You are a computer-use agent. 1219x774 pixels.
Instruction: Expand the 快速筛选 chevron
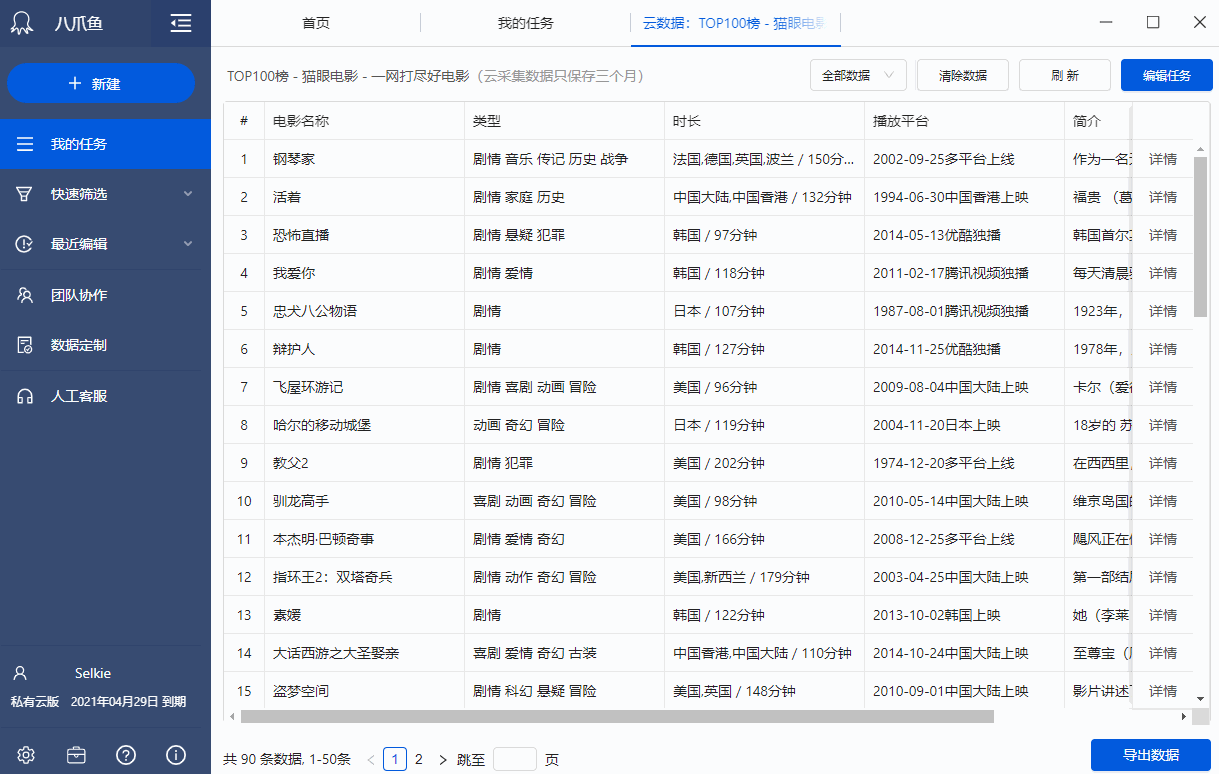pos(187,194)
